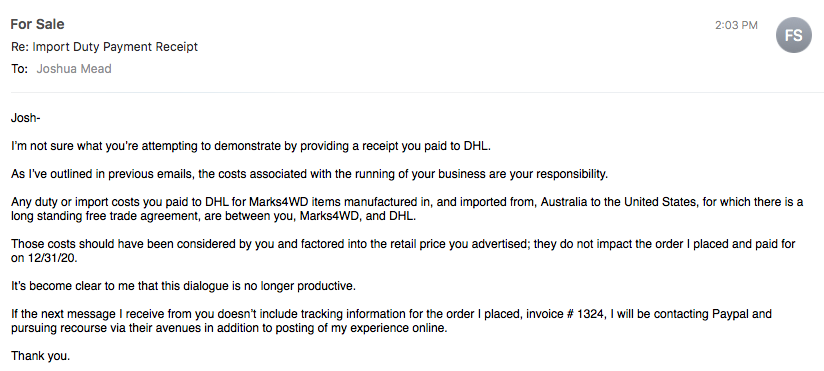Click the FS sender avatar icon
This screenshot has height=371, width=824.
[794, 35]
